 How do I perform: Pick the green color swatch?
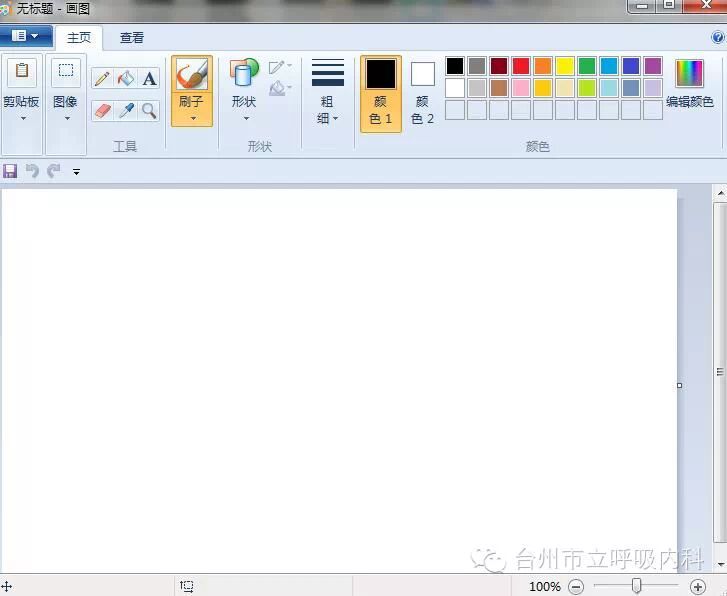coord(587,66)
